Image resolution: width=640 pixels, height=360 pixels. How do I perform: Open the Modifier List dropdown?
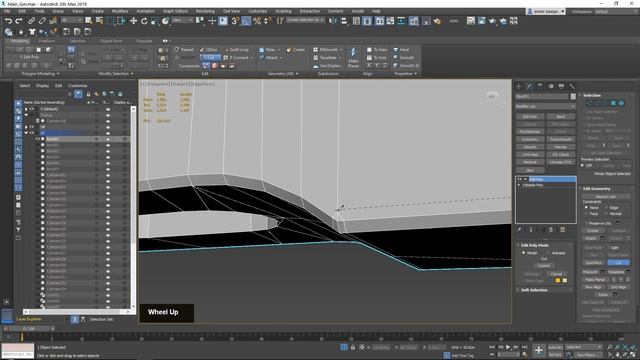545,106
